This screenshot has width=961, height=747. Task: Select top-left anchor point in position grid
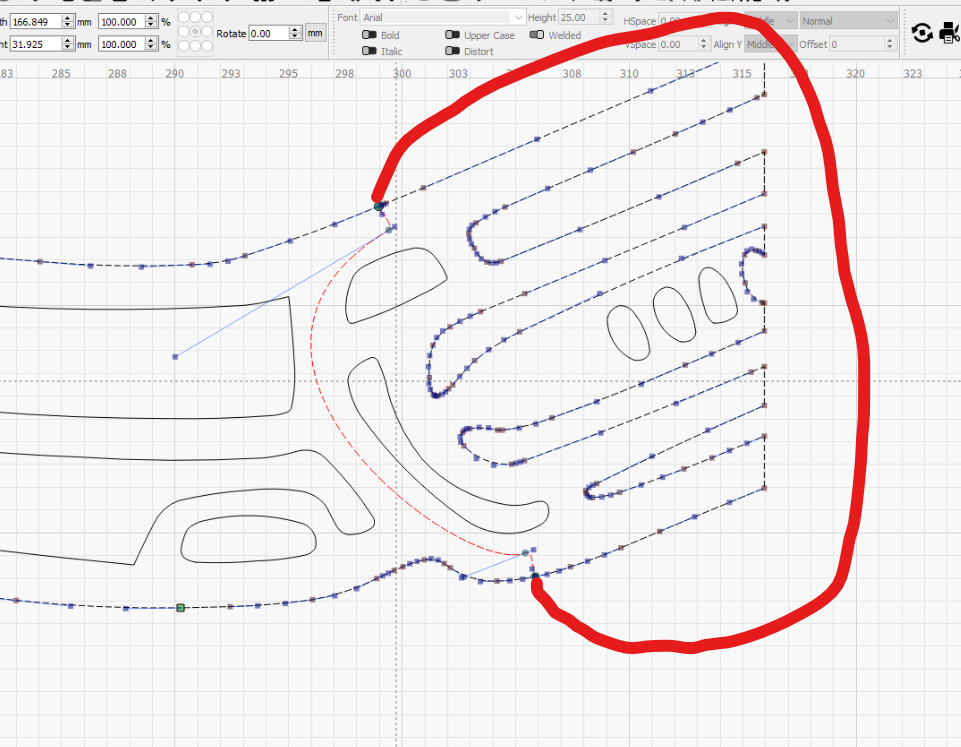[184, 17]
